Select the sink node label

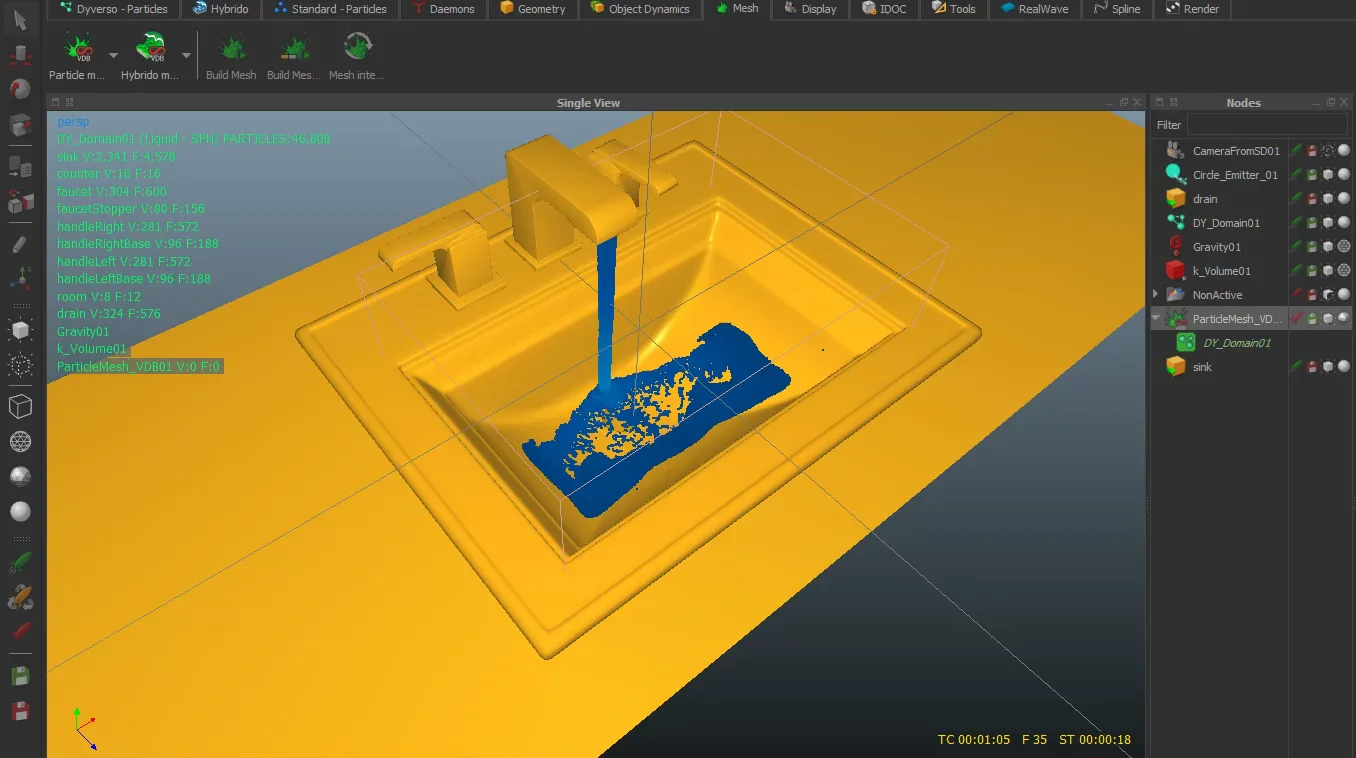1202,367
